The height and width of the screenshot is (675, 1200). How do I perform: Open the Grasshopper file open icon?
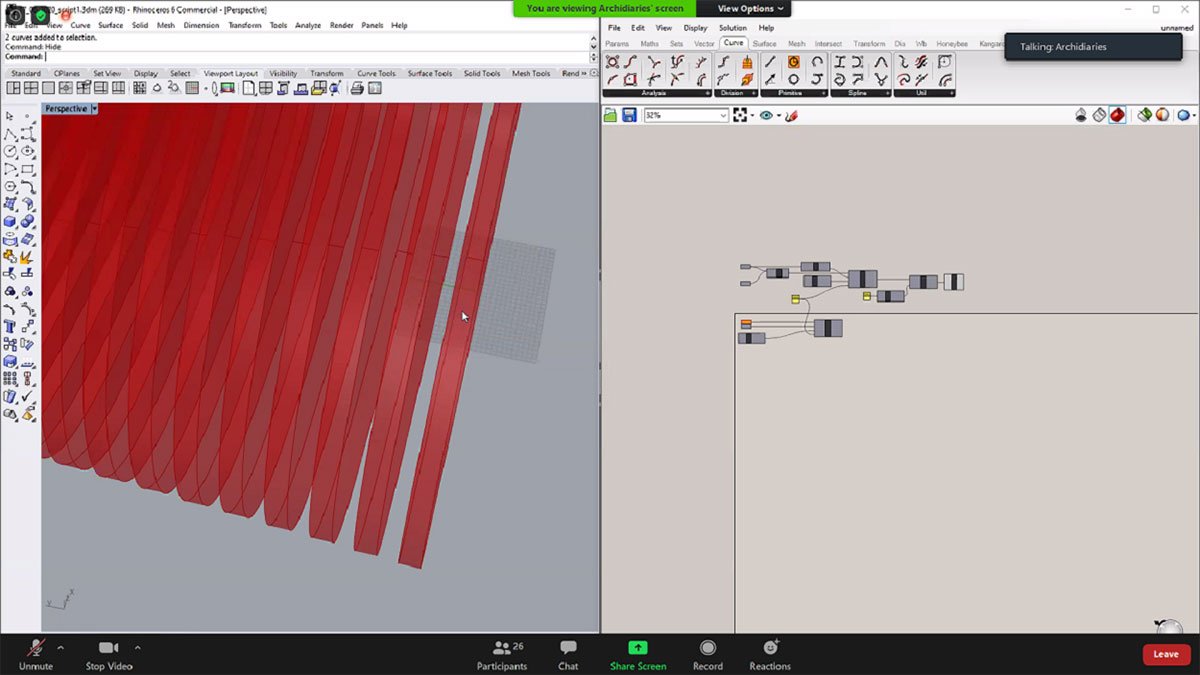coord(609,115)
